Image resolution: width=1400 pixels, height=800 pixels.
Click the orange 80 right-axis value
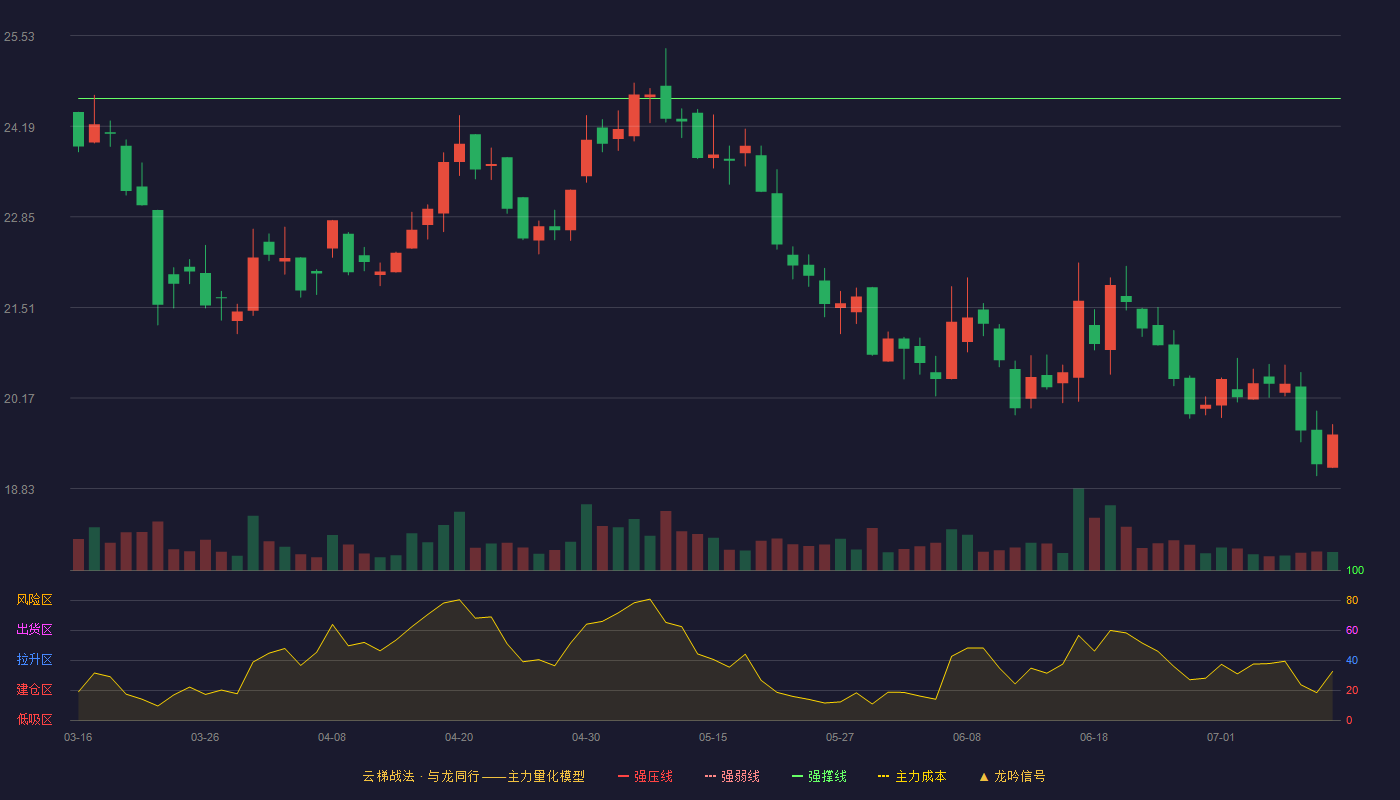tap(1352, 600)
